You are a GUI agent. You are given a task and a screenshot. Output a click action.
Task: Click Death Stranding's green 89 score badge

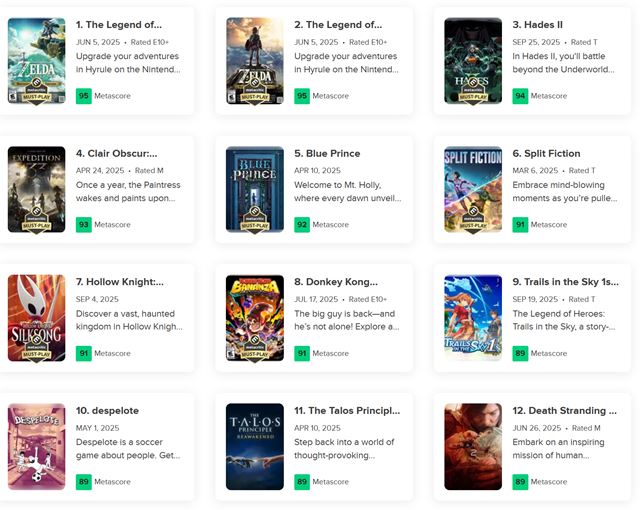tap(520, 481)
